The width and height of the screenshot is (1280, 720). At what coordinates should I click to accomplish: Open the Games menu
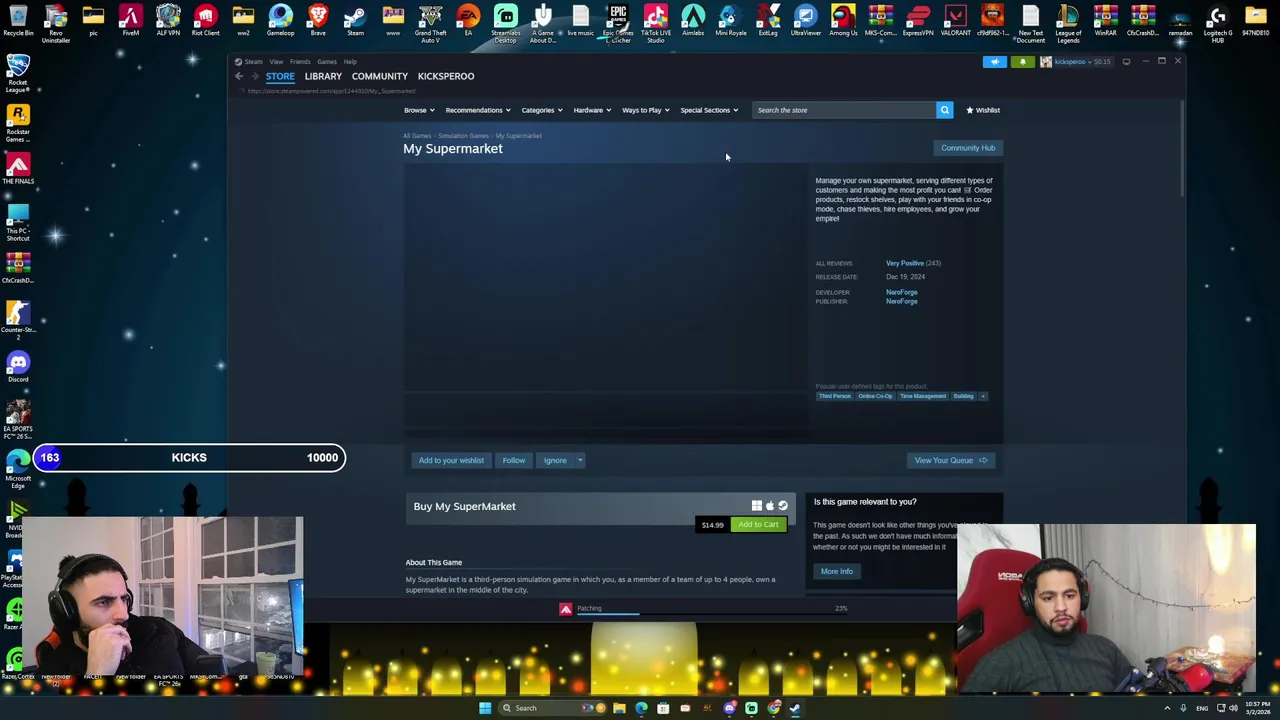[327, 62]
